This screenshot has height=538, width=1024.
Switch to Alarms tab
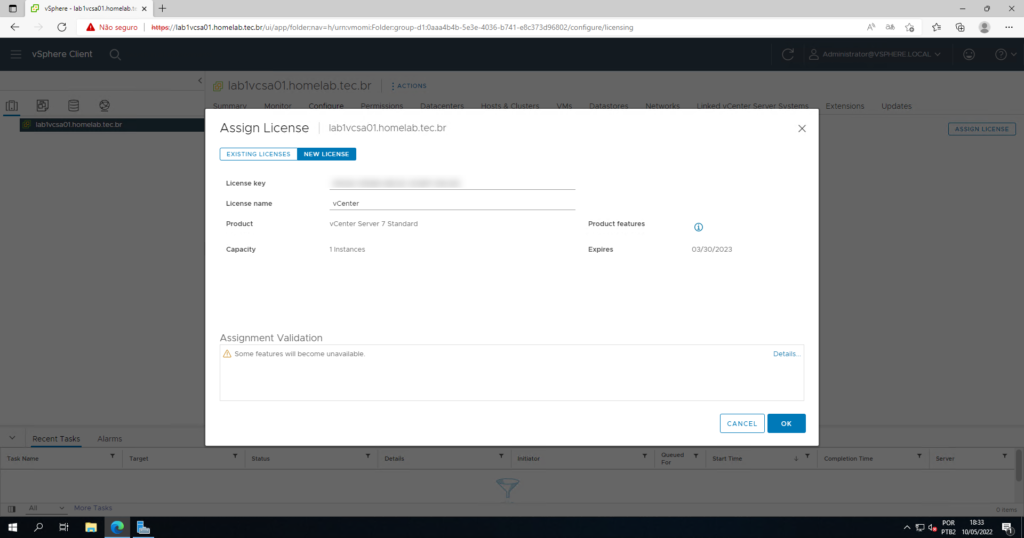pos(110,439)
